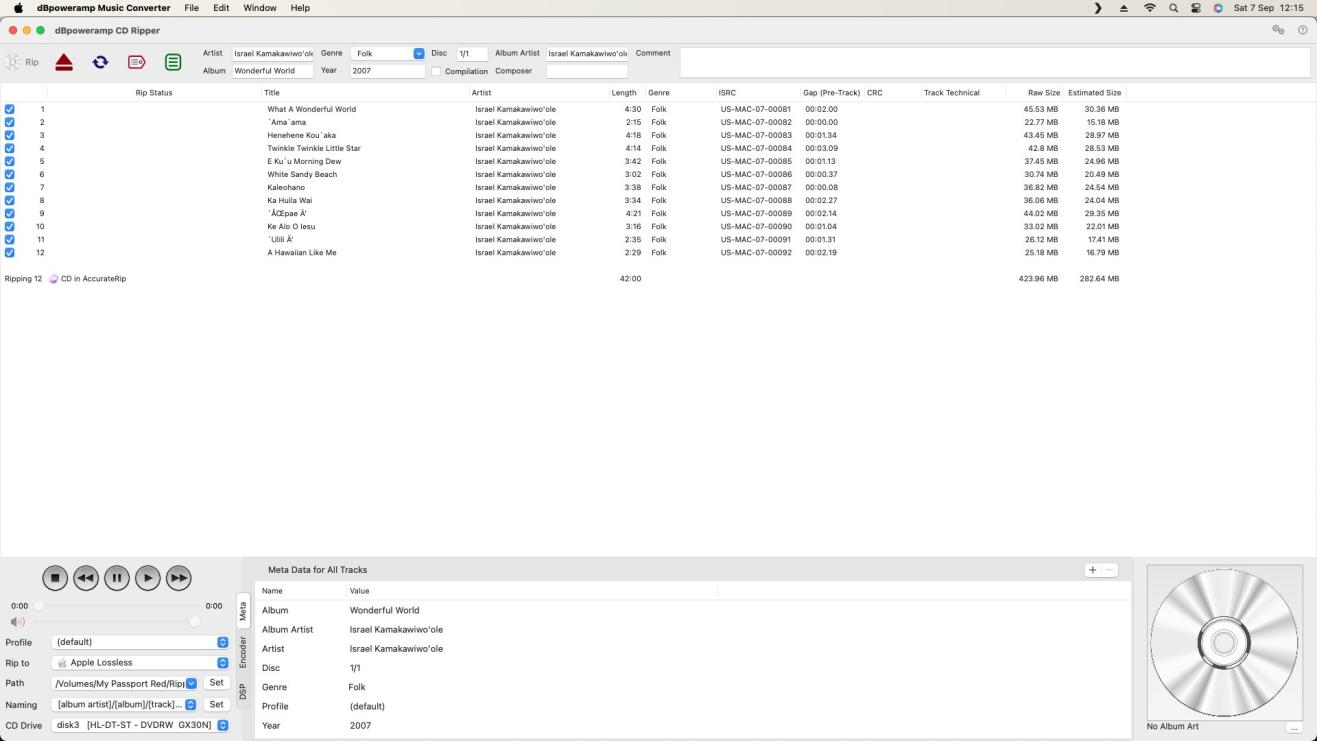
Task: Click the red tag metadata icon
Action: pyautogui.click(x=136, y=62)
